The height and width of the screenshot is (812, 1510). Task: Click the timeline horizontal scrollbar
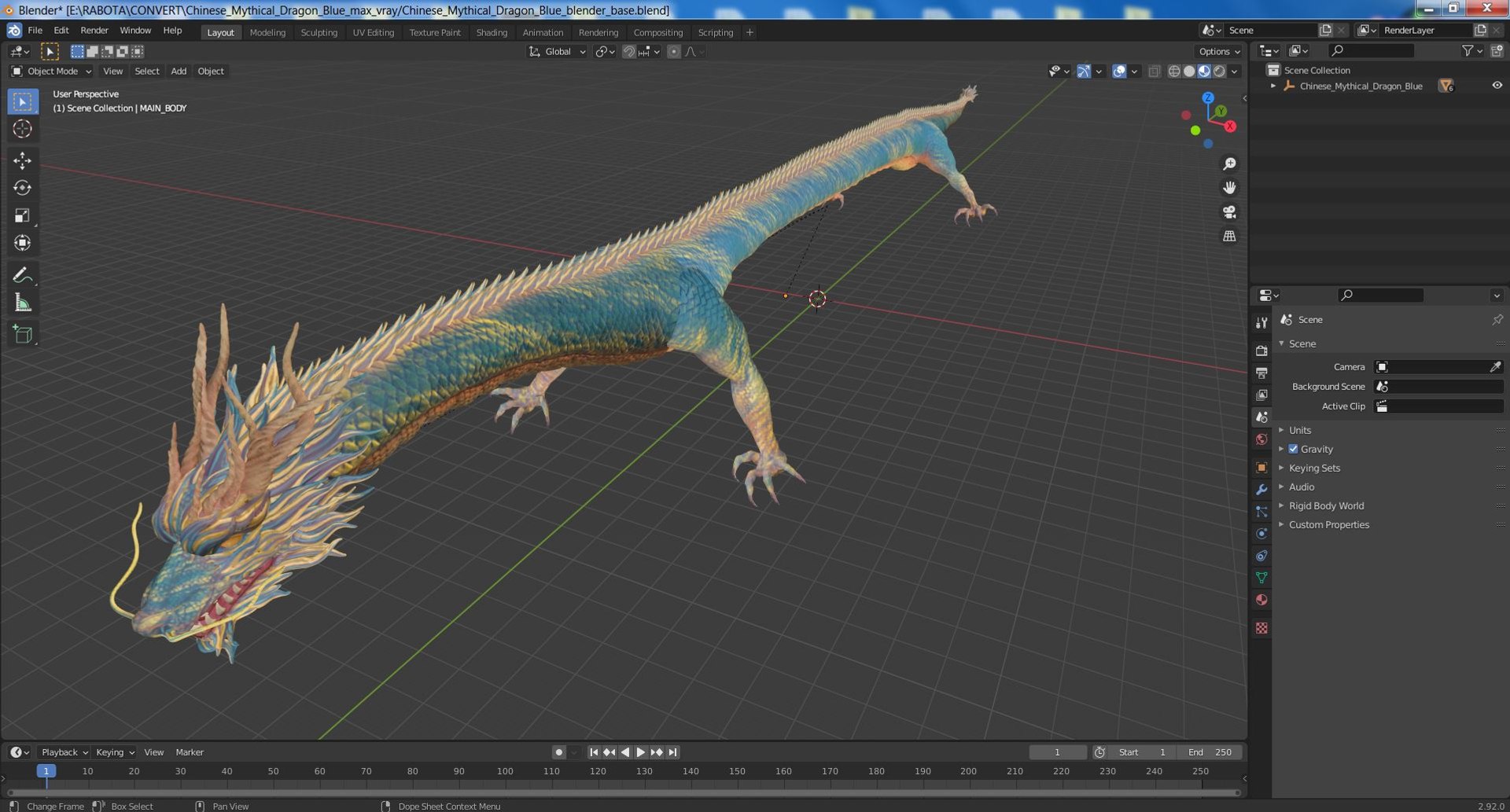tap(623, 792)
